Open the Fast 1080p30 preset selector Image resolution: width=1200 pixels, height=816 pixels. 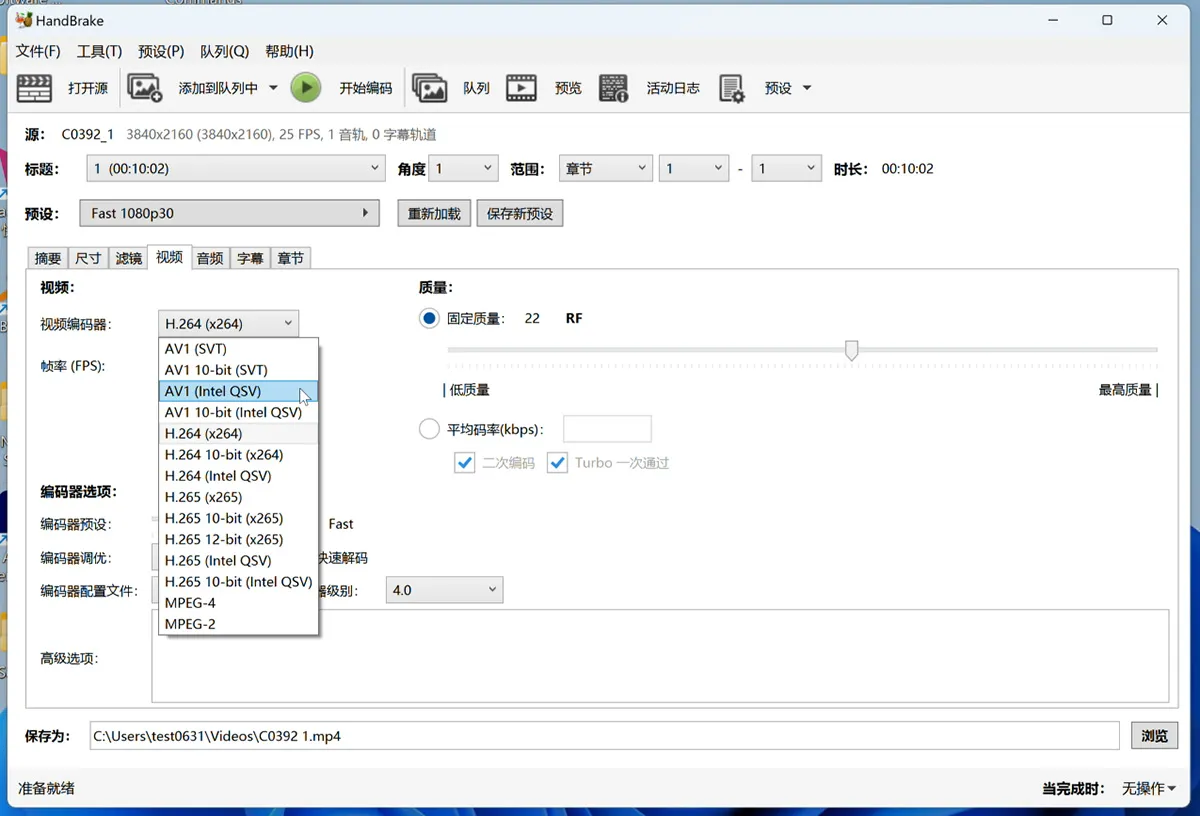(x=231, y=213)
